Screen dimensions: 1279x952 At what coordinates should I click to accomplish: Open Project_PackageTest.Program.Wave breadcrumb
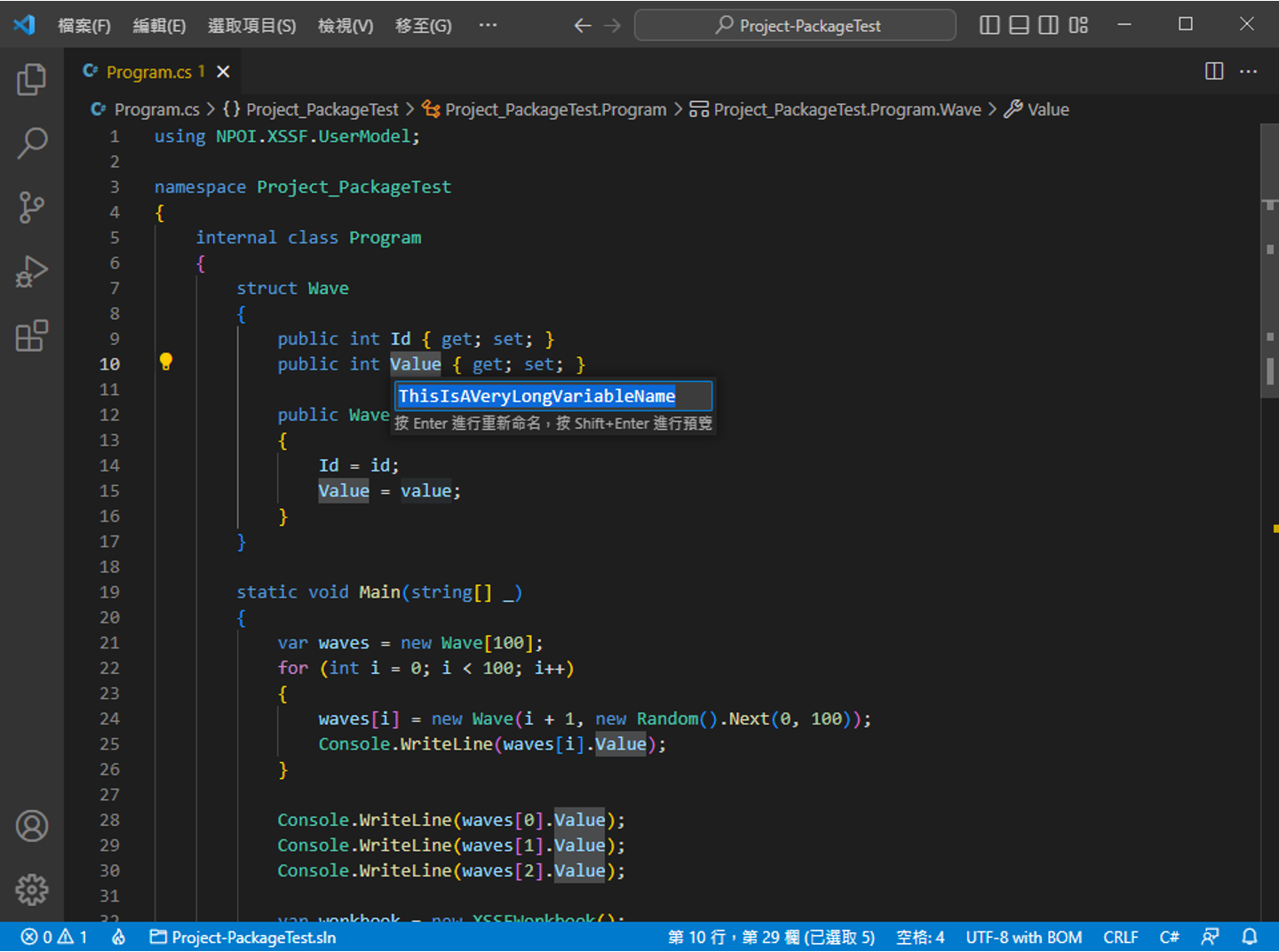[836, 109]
